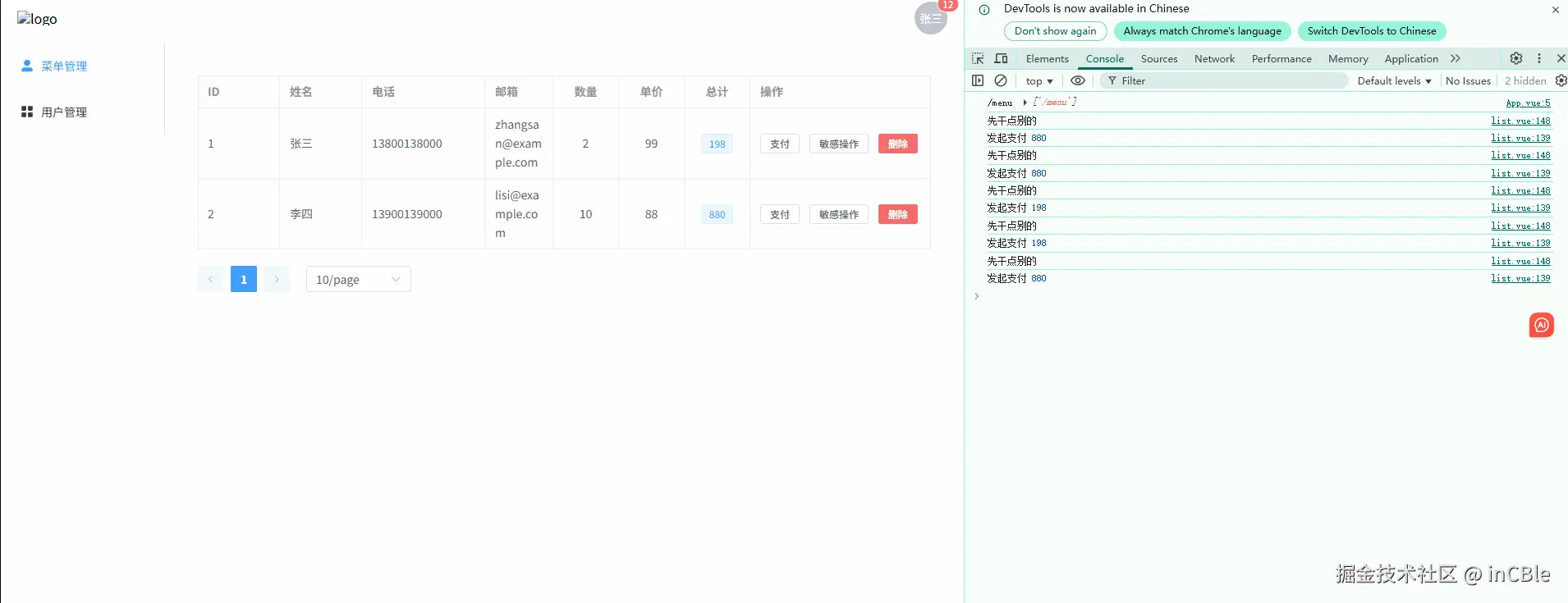Click the 2 hidden label
1568x603 pixels.
click(1524, 80)
